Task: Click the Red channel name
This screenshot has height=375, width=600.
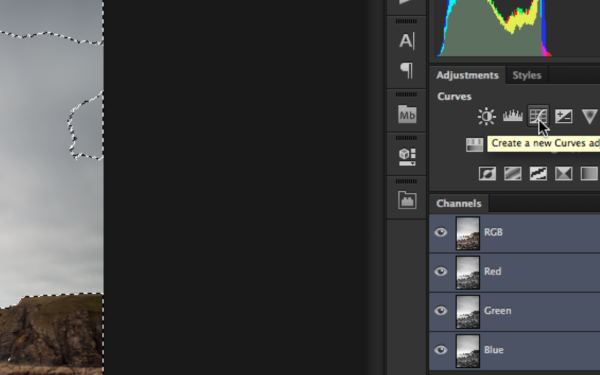Action: pos(492,272)
